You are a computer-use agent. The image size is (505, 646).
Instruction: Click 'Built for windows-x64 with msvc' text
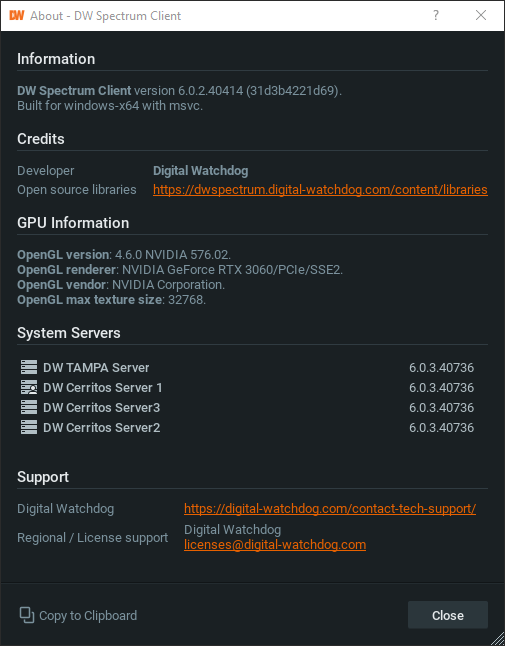click(110, 106)
